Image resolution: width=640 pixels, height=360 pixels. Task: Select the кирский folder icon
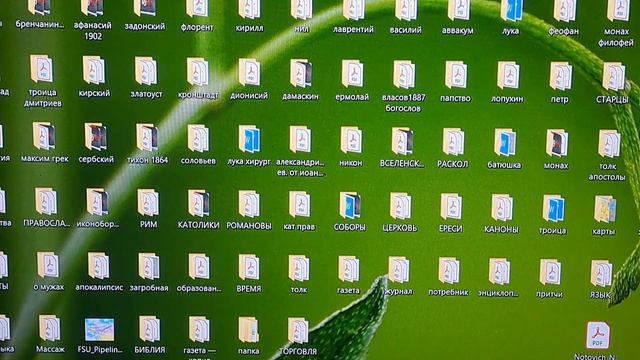click(94, 70)
